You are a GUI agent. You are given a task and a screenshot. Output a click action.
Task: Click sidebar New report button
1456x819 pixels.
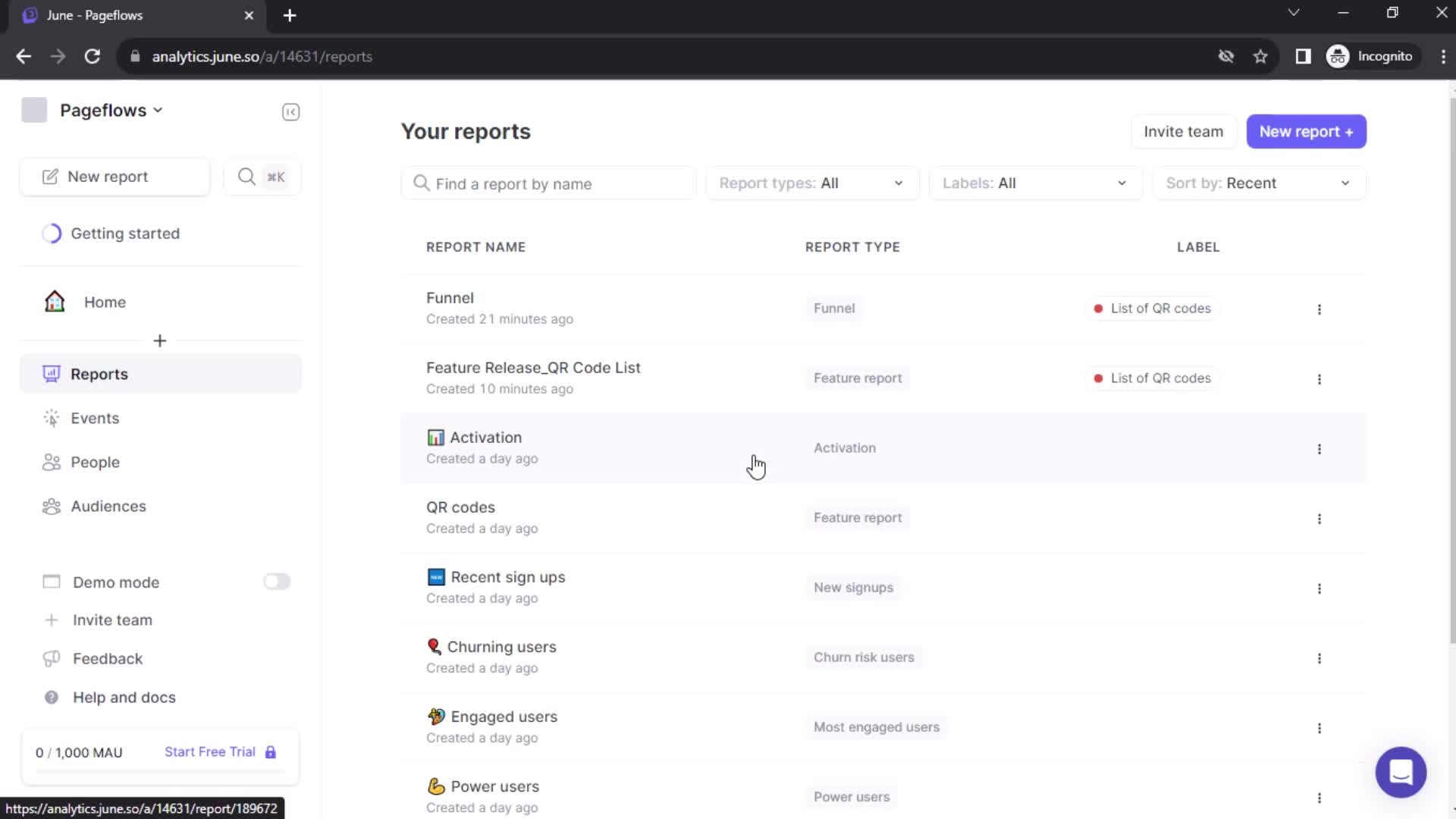click(115, 177)
